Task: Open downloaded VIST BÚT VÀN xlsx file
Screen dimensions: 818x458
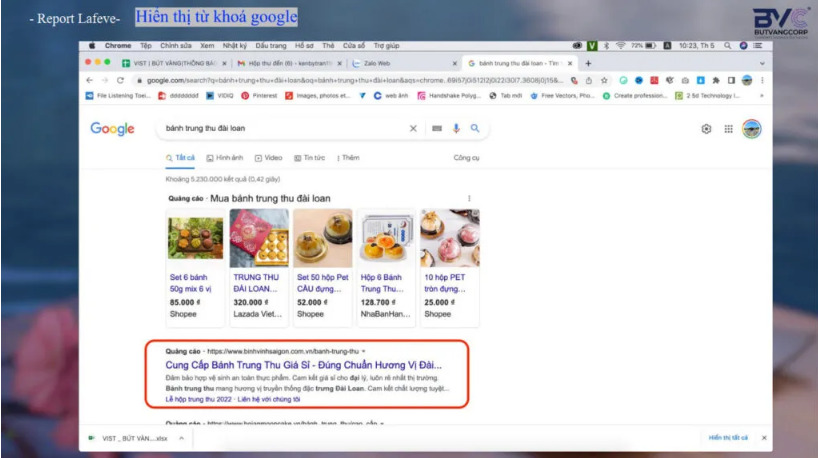Action: 128,438
